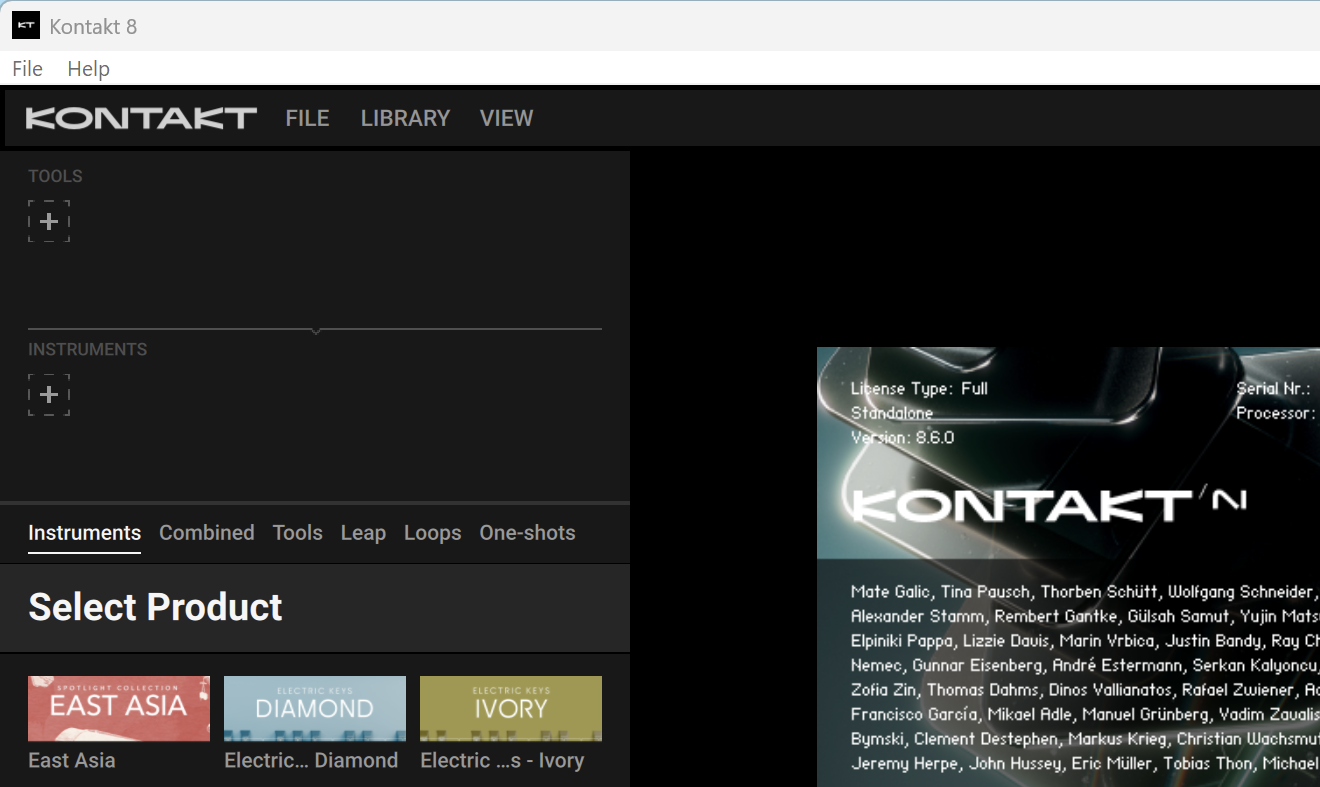The width and height of the screenshot is (1320, 787).
Task: Open the VIEW dropdown in the header
Action: [506, 118]
